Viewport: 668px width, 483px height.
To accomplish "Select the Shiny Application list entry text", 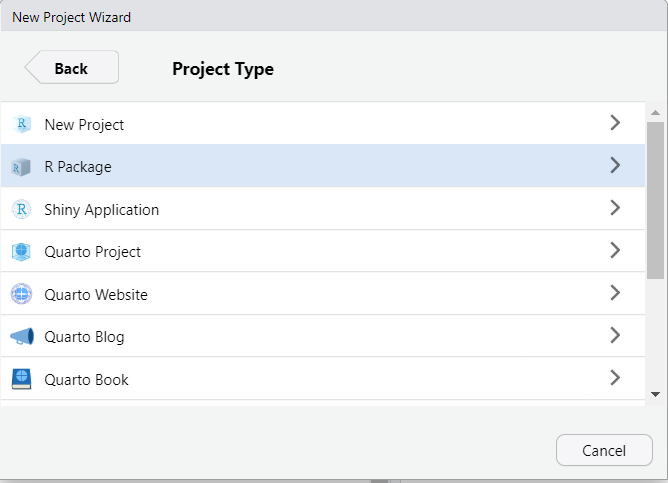I will [x=101, y=210].
